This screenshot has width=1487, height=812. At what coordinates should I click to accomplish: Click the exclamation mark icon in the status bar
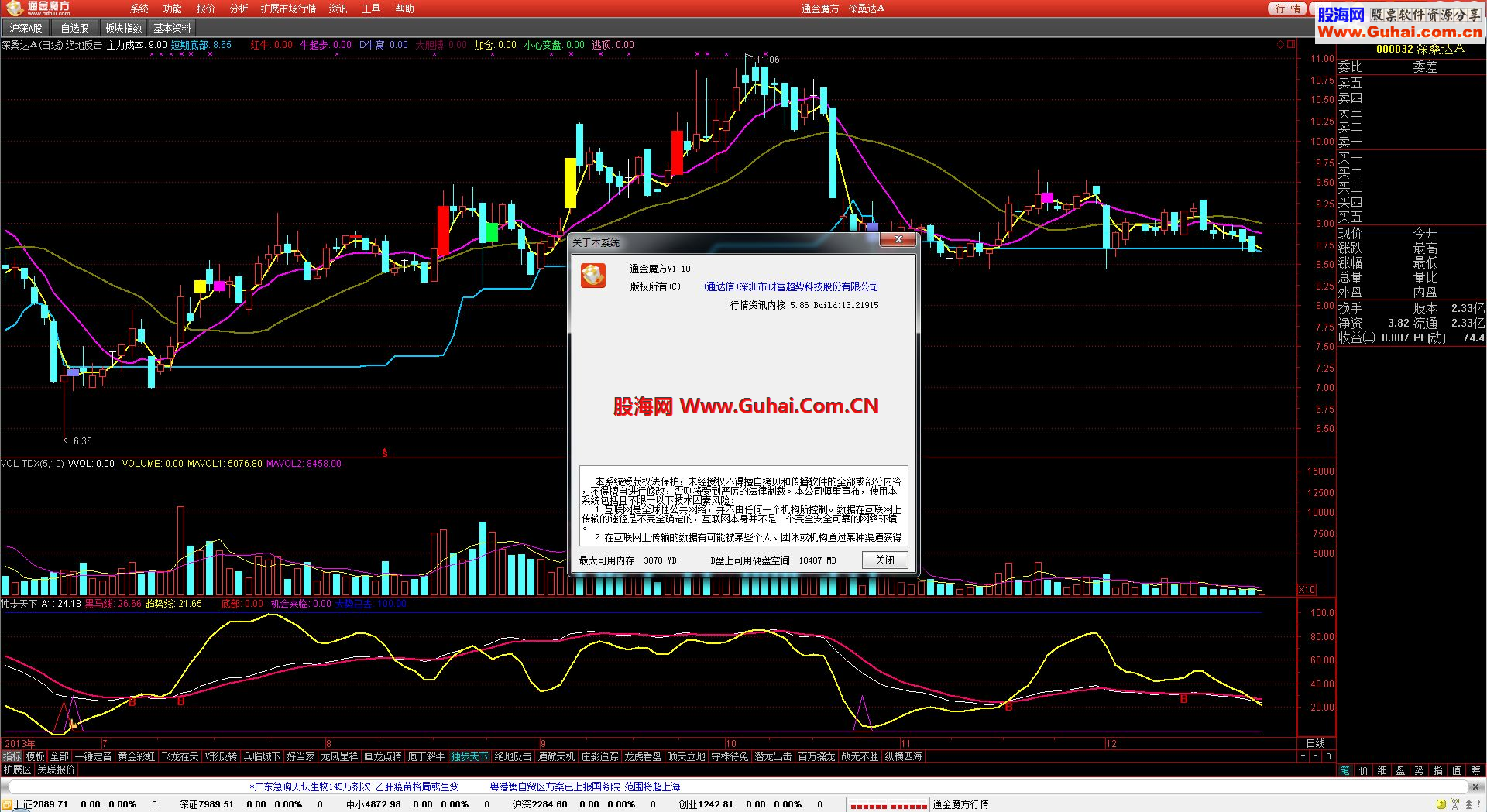click(1478, 804)
